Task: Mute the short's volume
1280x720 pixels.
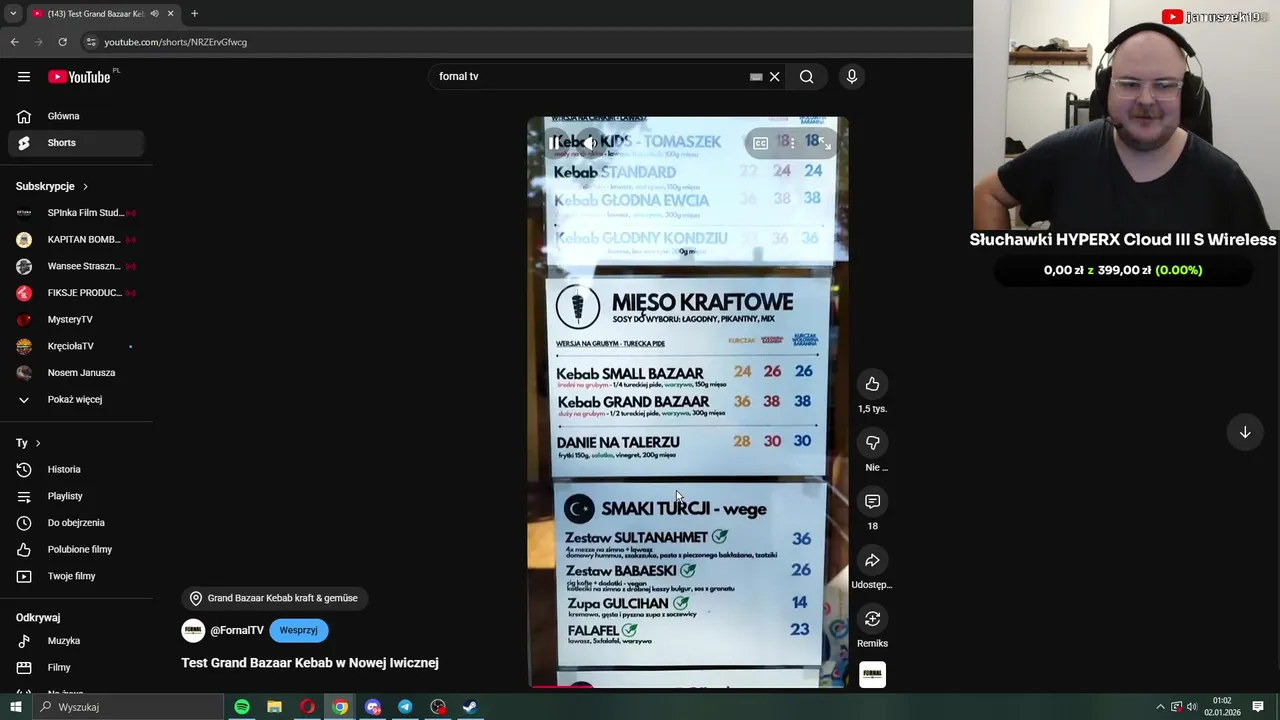Action: [588, 143]
